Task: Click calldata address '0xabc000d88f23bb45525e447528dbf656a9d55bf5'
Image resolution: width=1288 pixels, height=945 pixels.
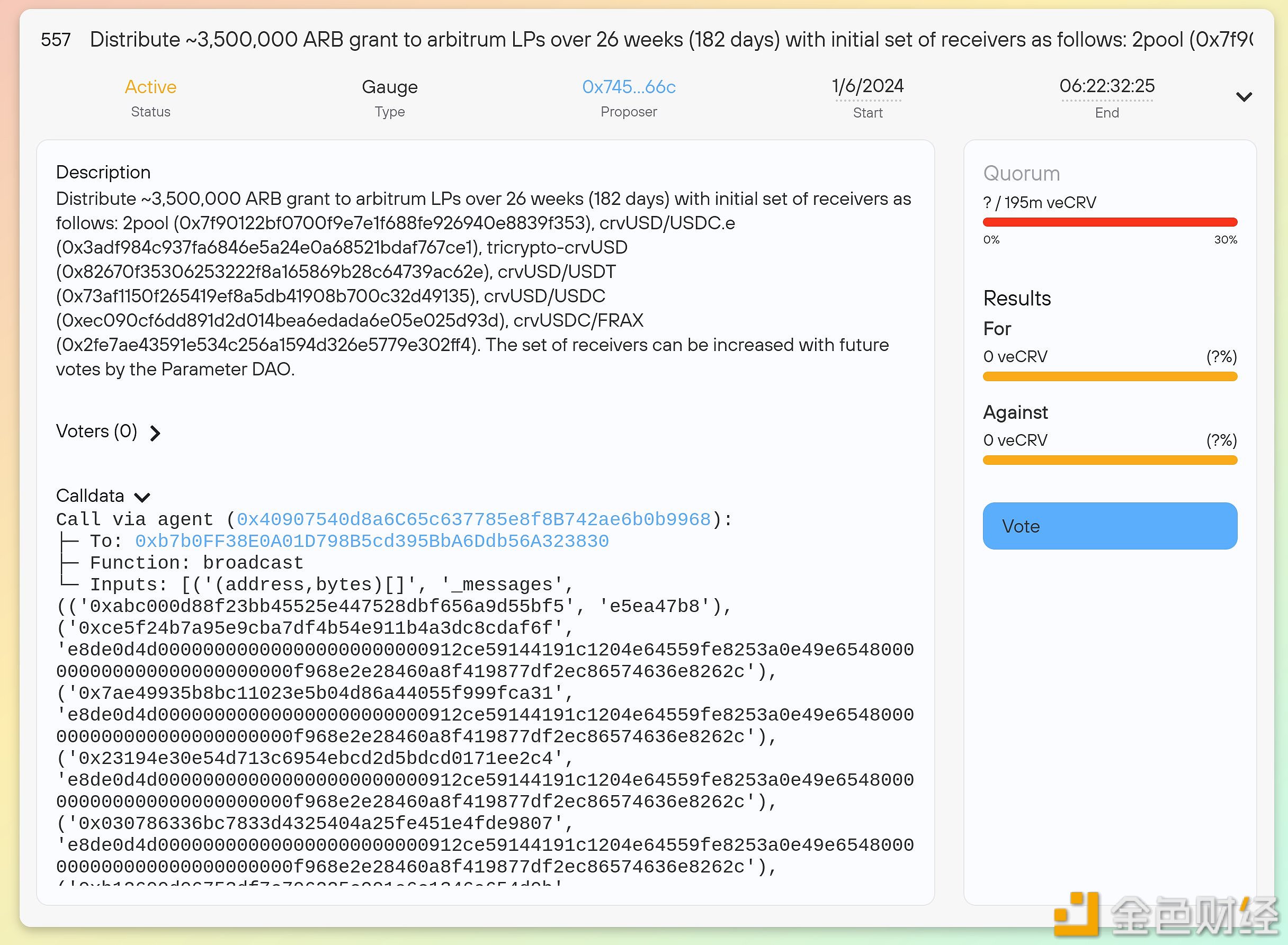Action: pos(327,606)
